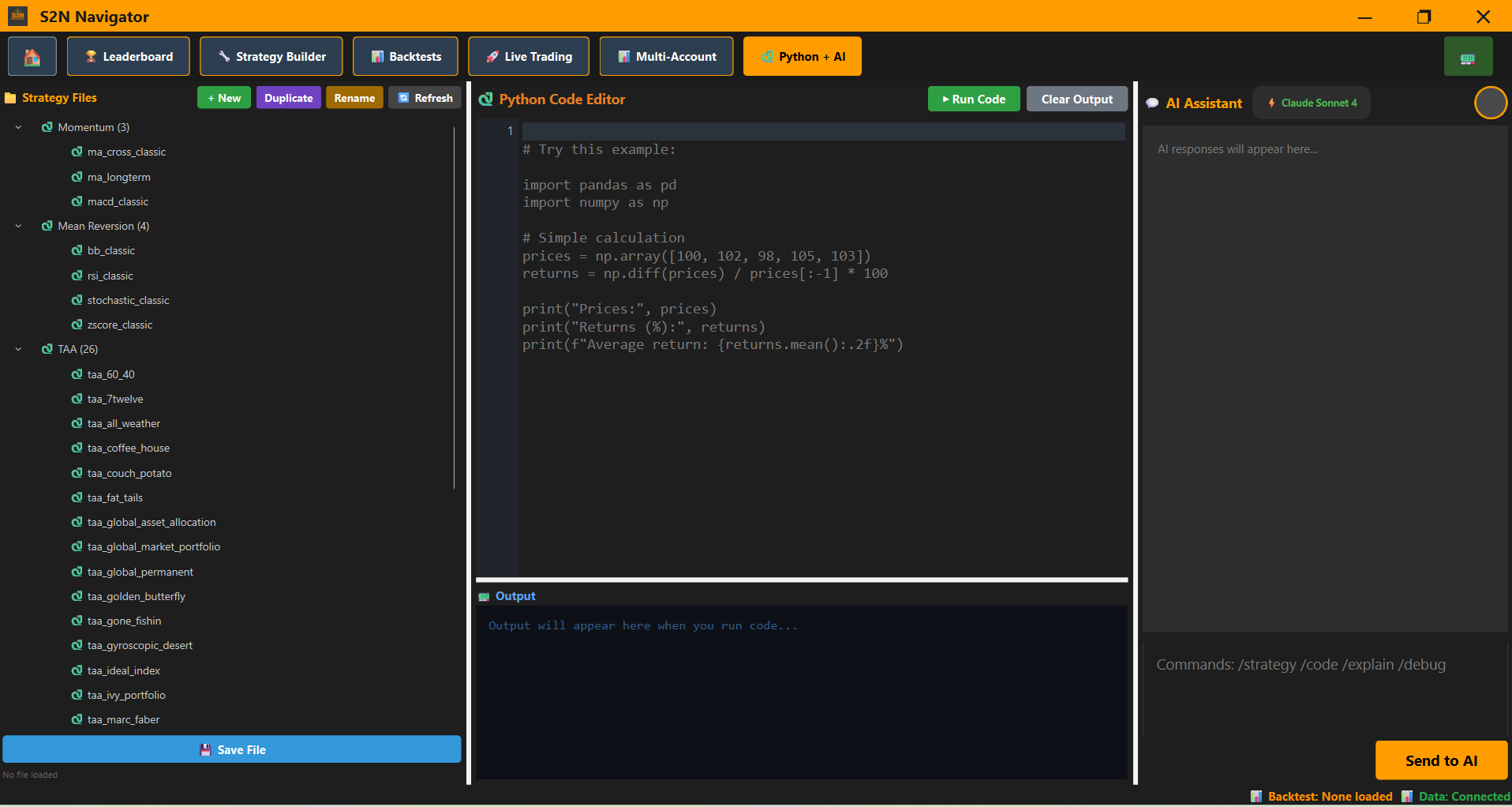Collapse the Momentum group
The height and width of the screenshot is (807, 1512).
click(18, 127)
